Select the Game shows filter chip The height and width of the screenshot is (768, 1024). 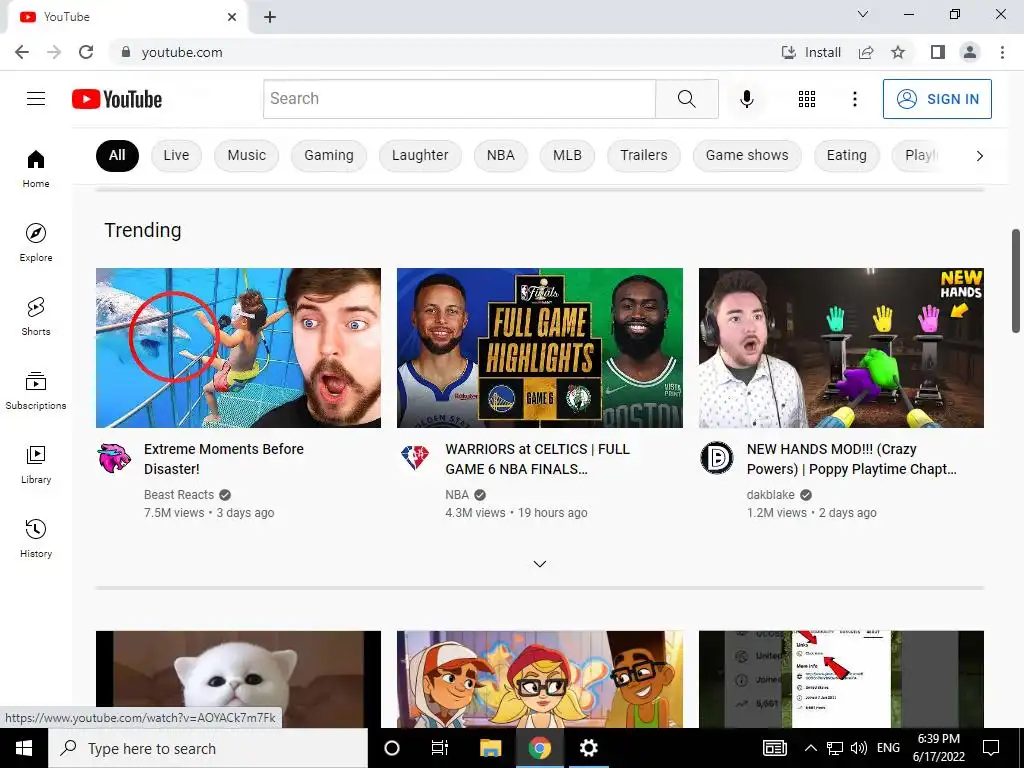(746, 155)
